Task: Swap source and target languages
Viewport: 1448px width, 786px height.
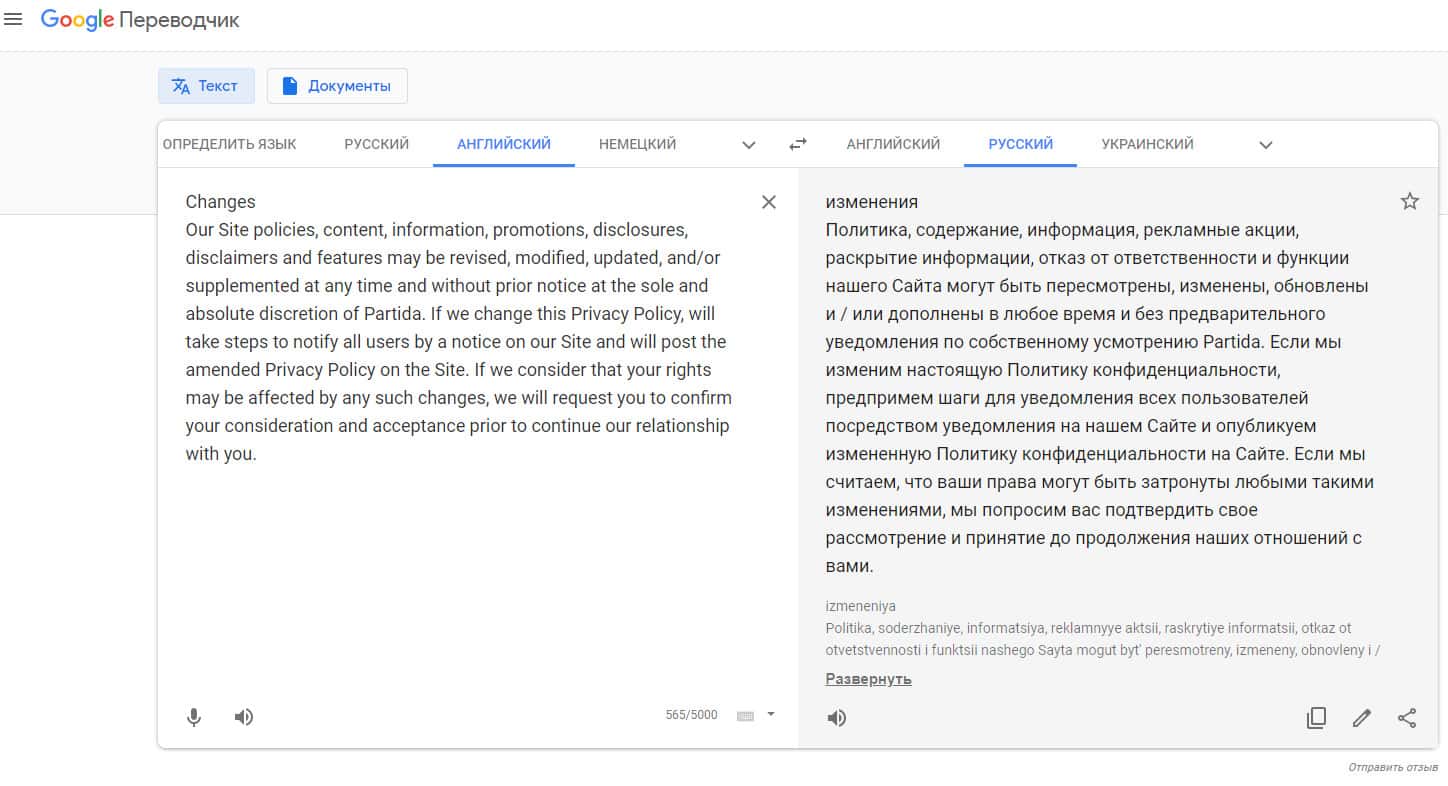Action: pyautogui.click(x=797, y=144)
